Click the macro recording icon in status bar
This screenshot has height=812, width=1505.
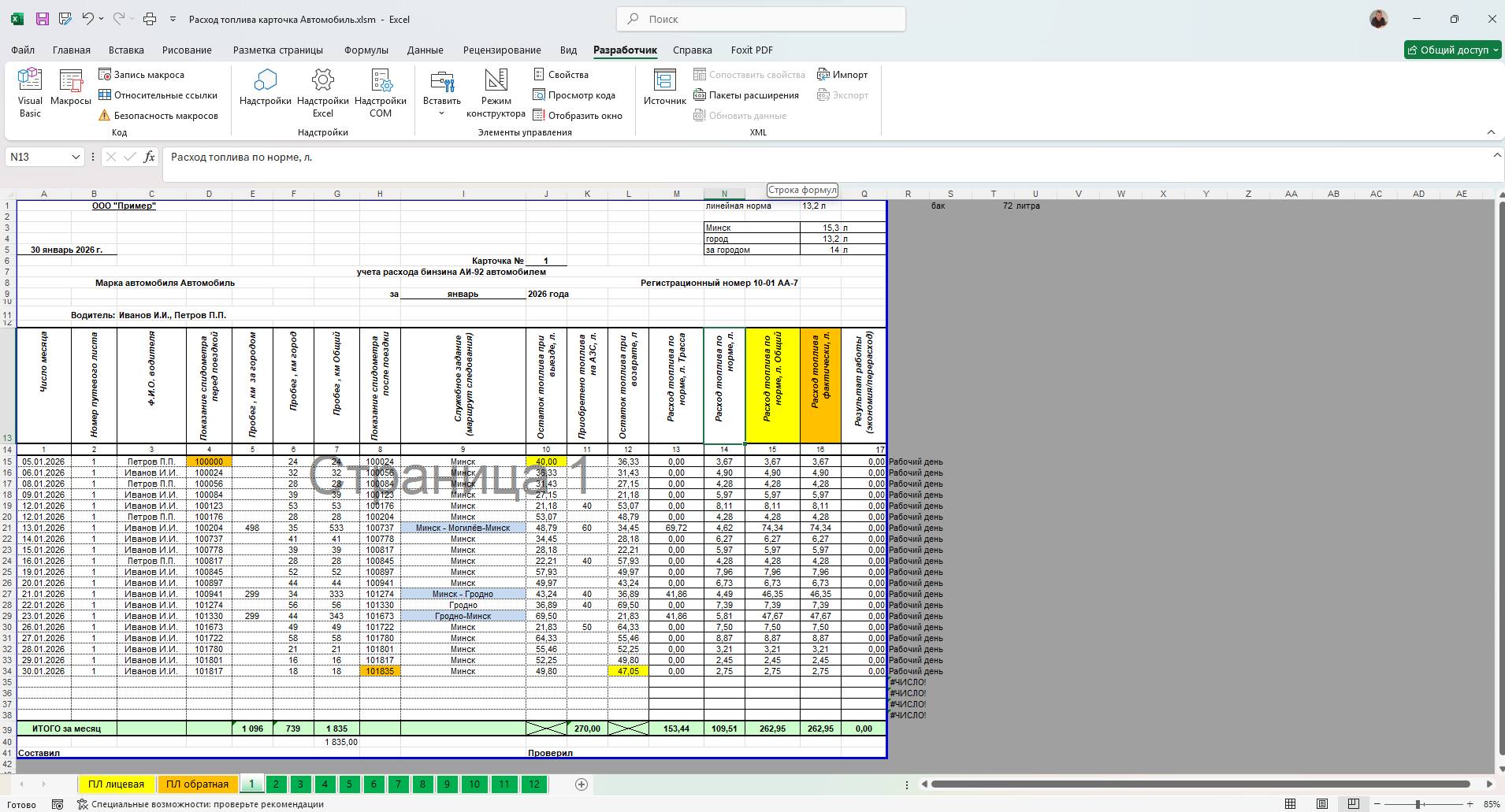[58, 804]
